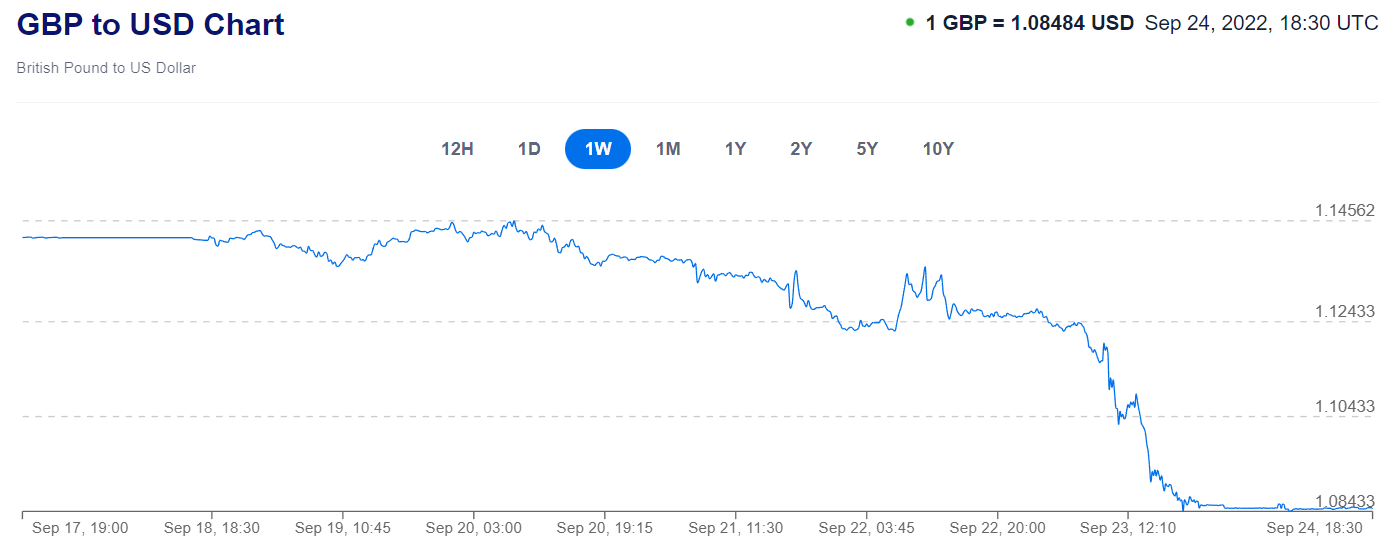Click the Sep 20, 03:00 time marker
Image resolution: width=1391 pixels, height=542 pixels.
tap(473, 527)
